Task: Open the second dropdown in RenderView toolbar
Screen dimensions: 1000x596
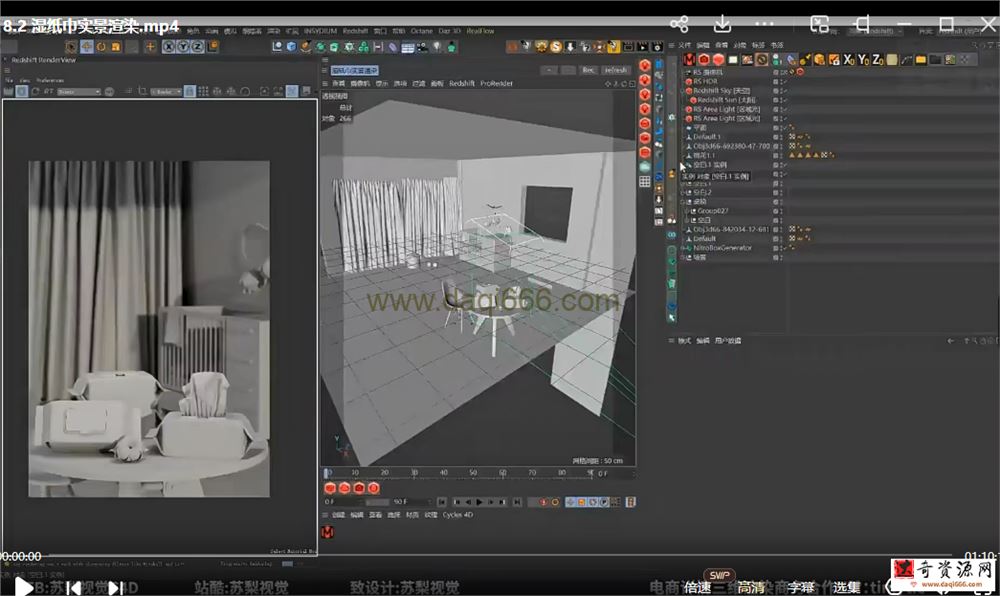Action: [x=166, y=92]
